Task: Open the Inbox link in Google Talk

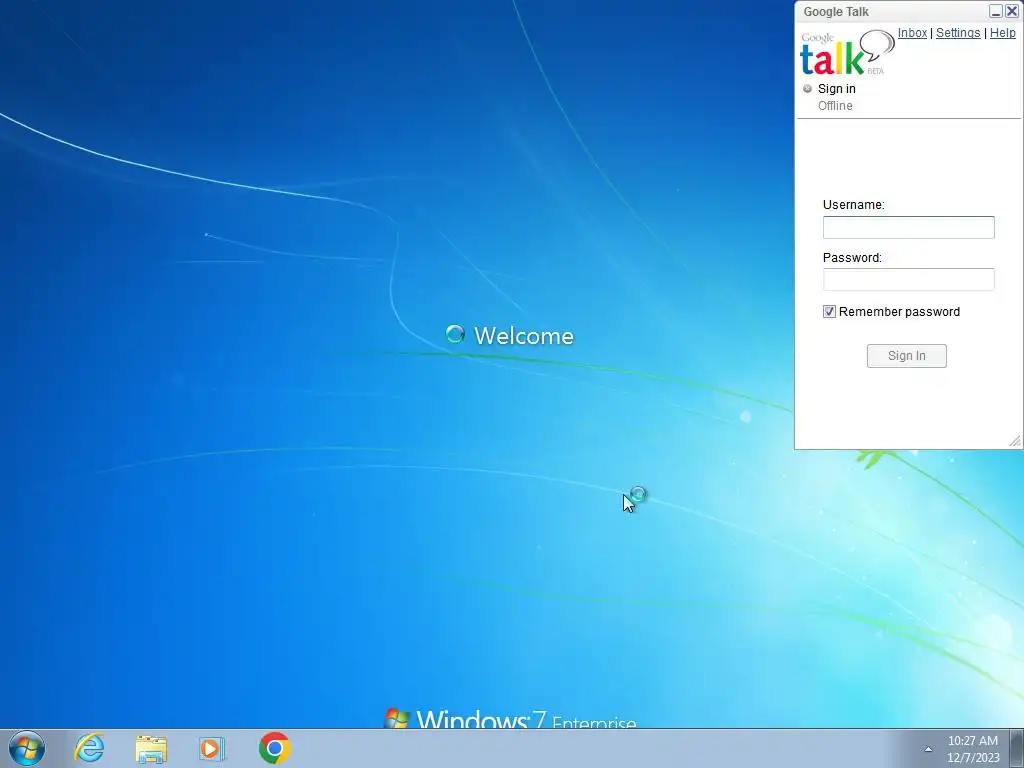Action: click(x=912, y=33)
